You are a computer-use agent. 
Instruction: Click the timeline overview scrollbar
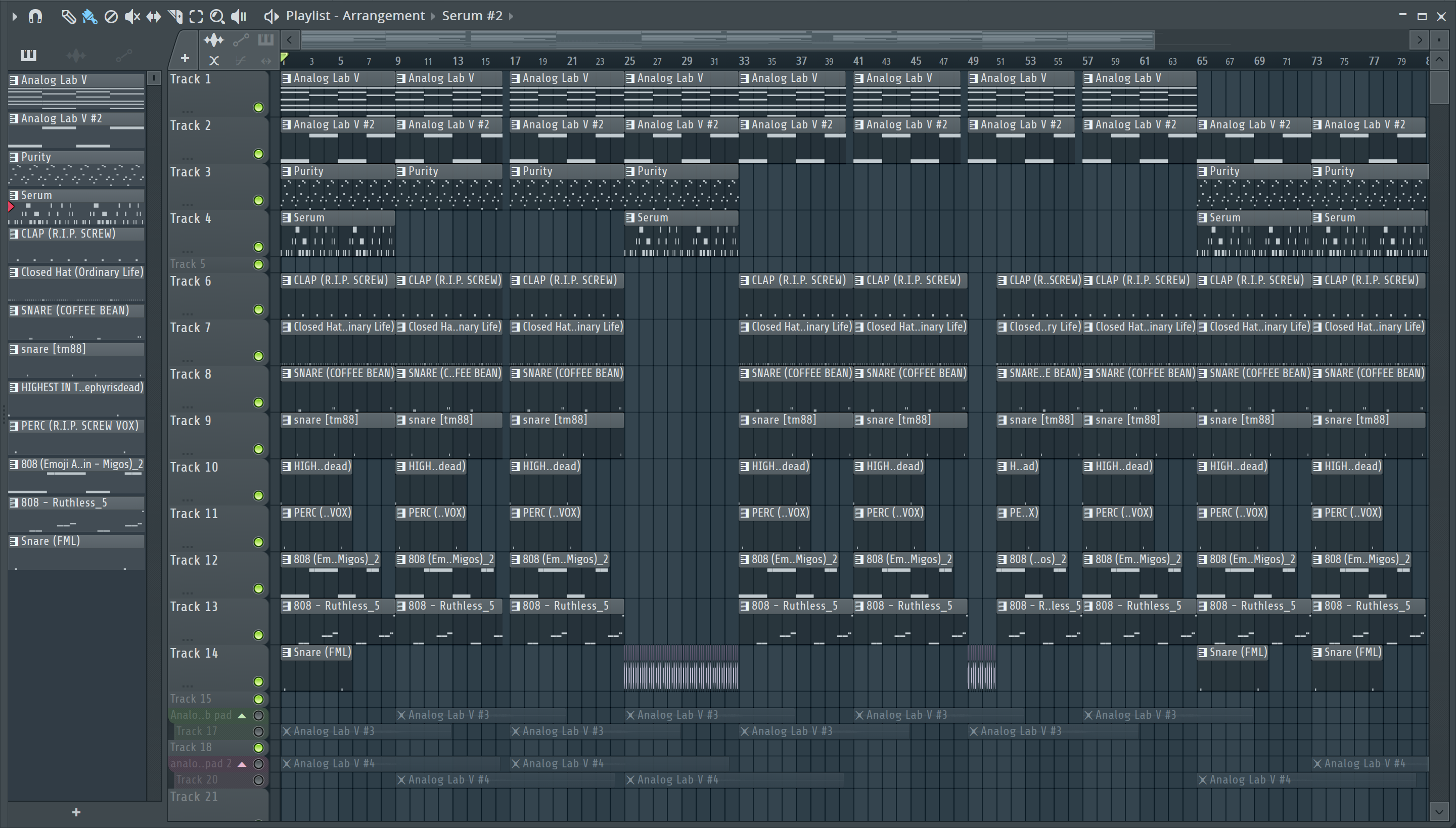tap(727, 40)
